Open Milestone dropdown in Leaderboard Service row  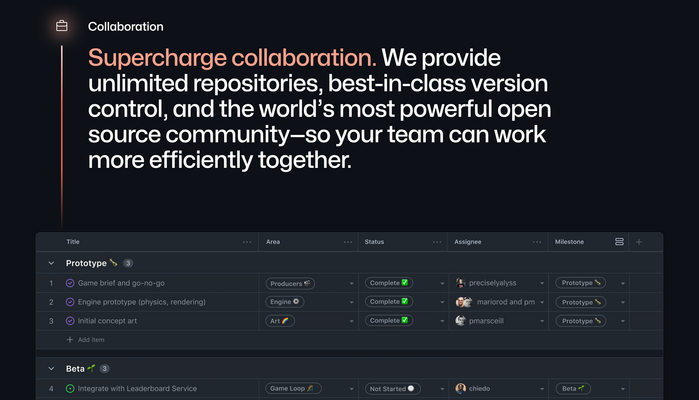623,388
